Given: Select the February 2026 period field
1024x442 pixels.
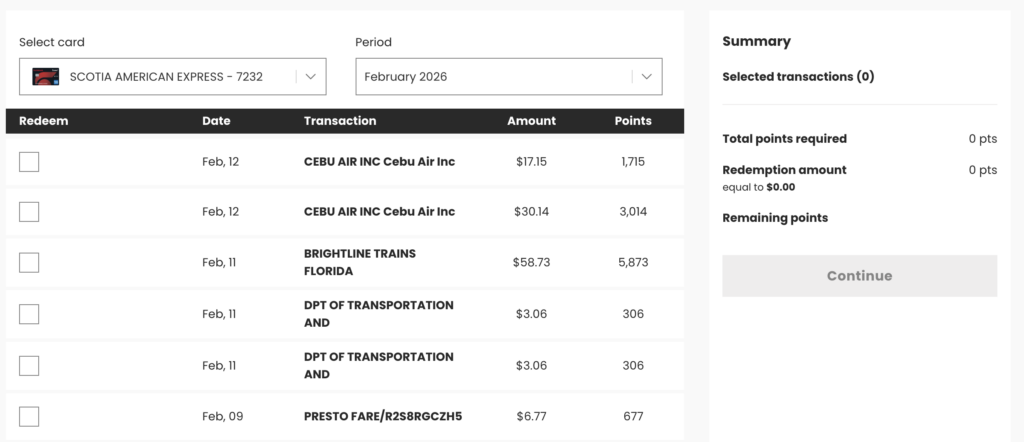Looking at the screenshot, I should pos(509,76).
